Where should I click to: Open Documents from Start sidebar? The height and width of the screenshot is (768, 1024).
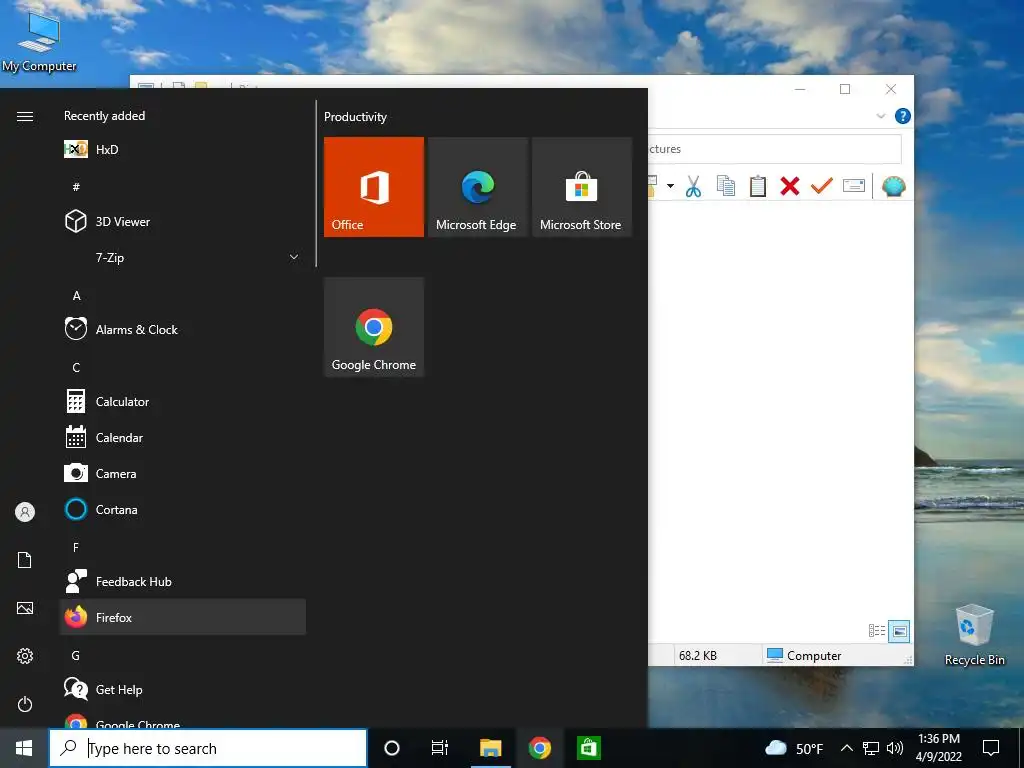pyautogui.click(x=25, y=560)
